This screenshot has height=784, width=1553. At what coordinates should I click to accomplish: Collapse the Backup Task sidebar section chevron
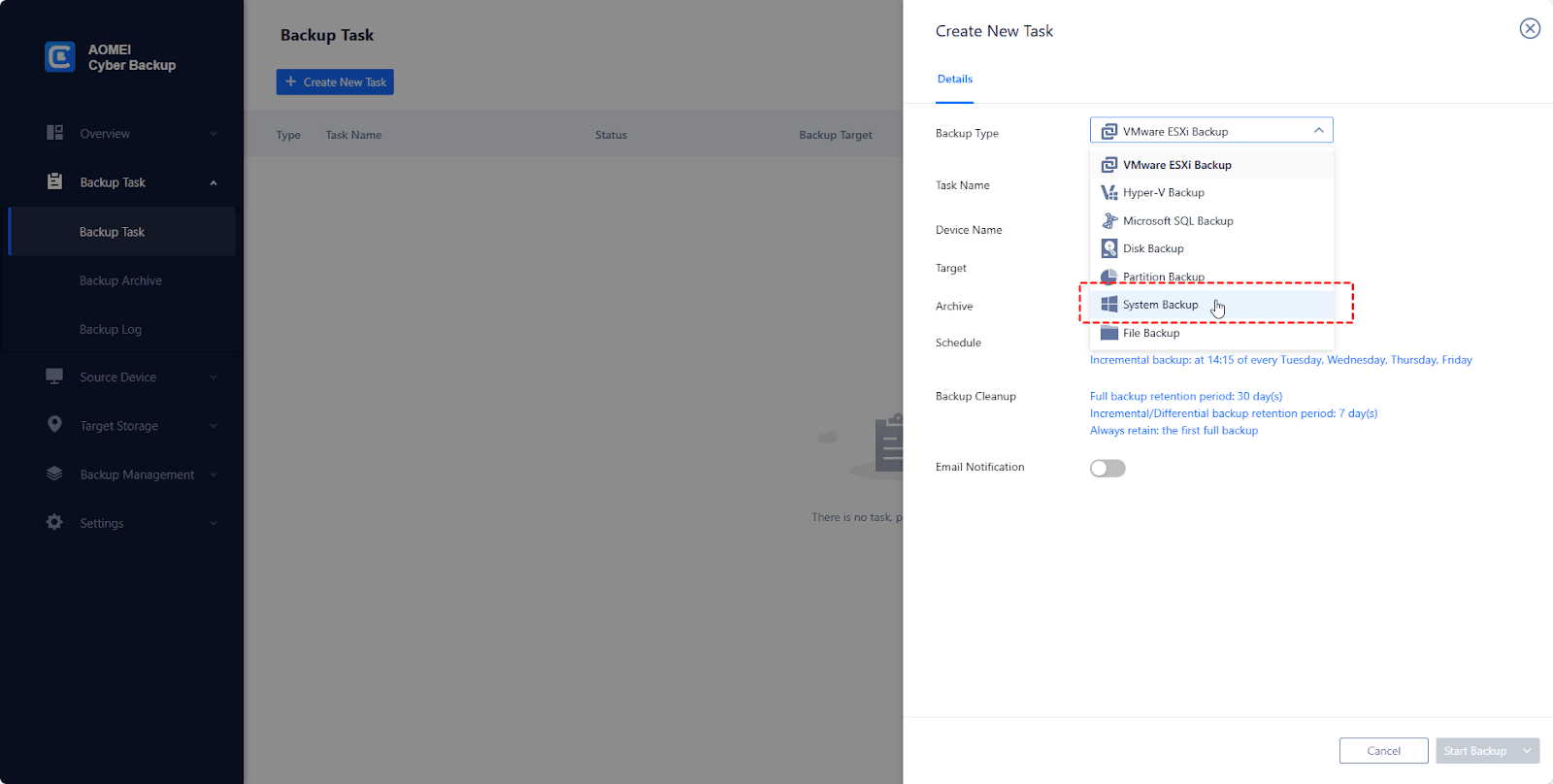(214, 182)
